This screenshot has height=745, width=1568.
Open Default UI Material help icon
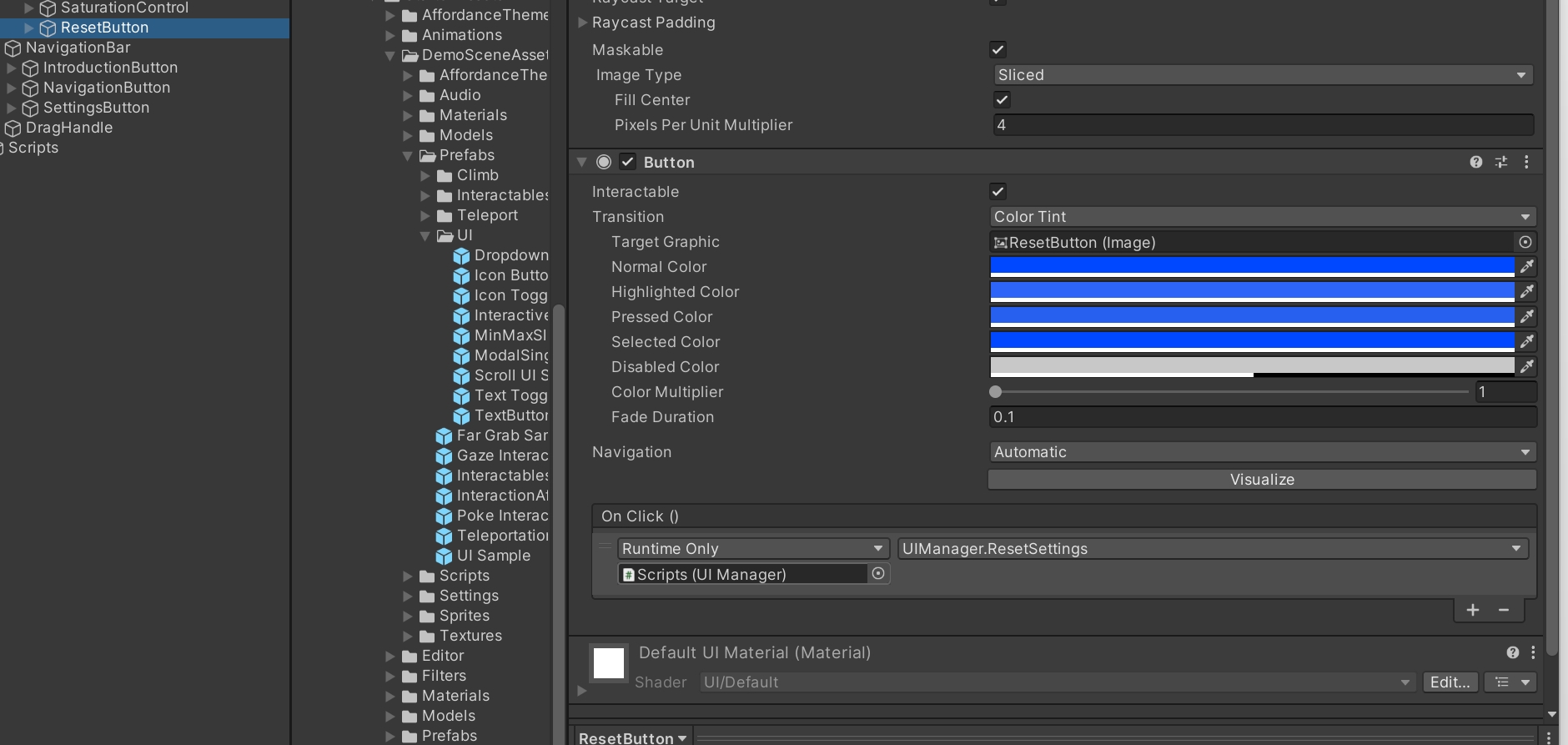[x=1513, y=652]
